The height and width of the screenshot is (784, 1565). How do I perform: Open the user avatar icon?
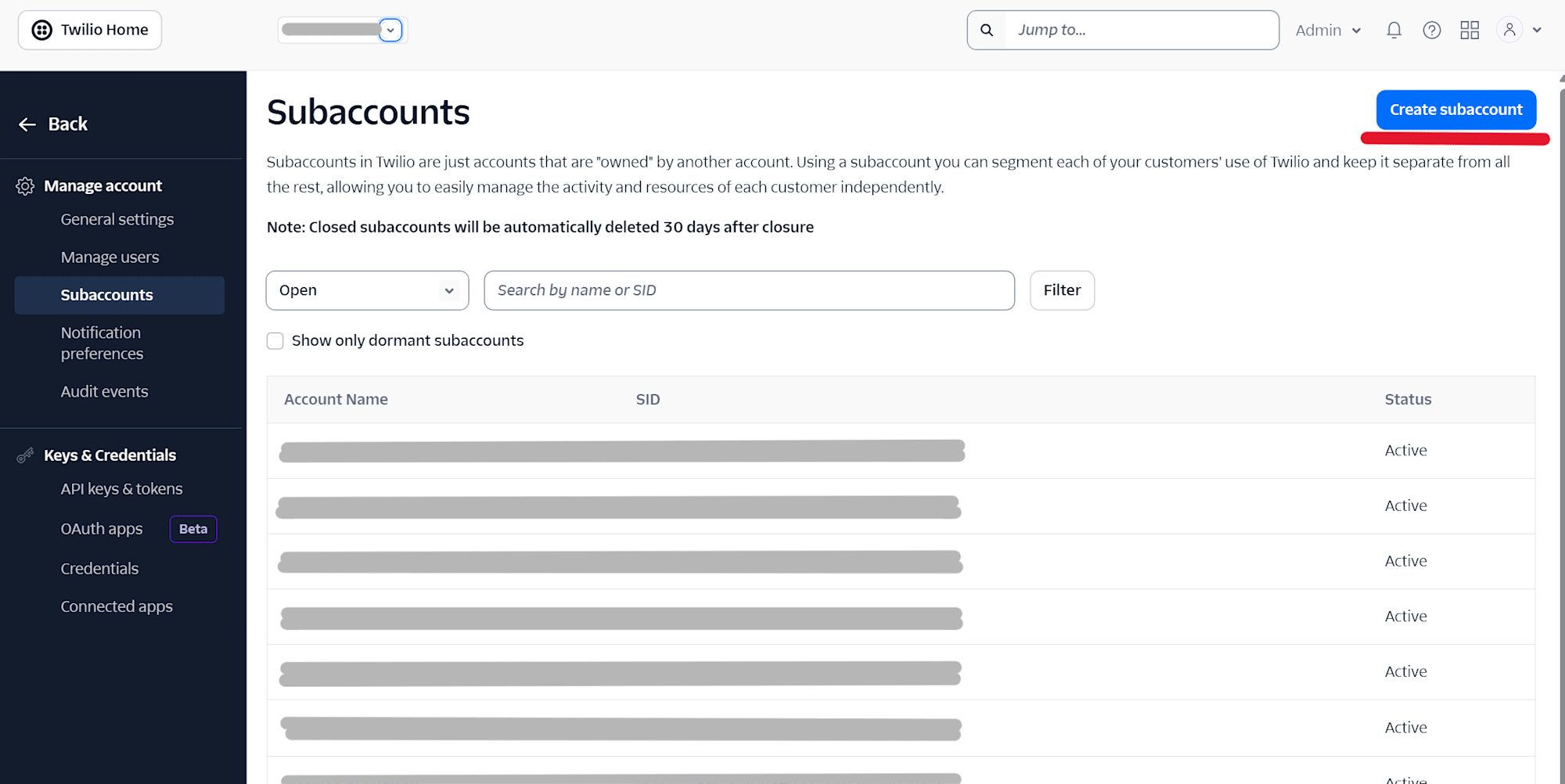click(x=1509, y=30)
